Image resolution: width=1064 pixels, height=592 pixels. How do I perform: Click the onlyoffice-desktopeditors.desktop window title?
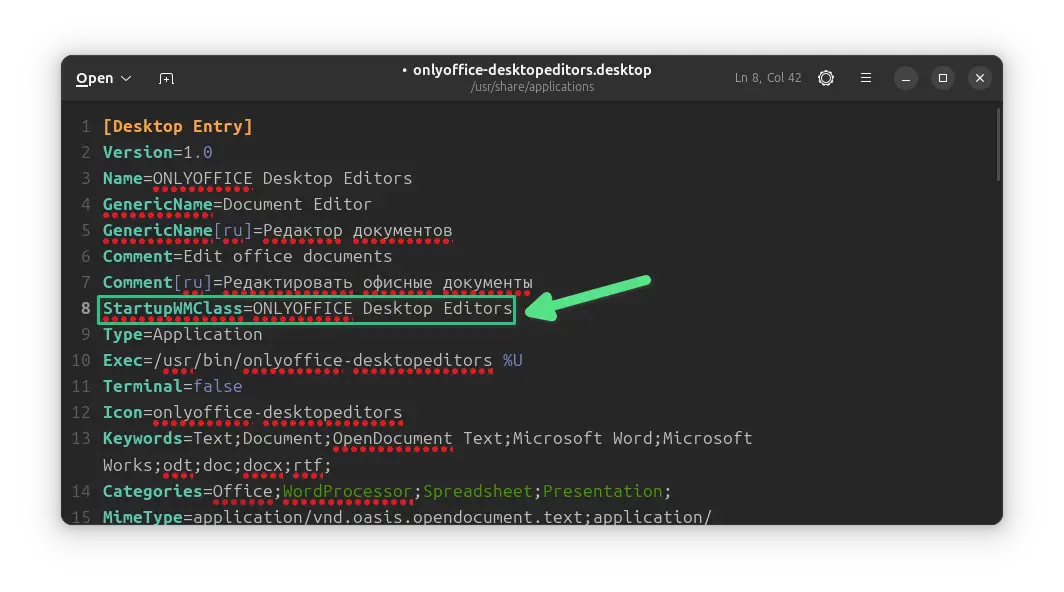(x=531, y=70)
